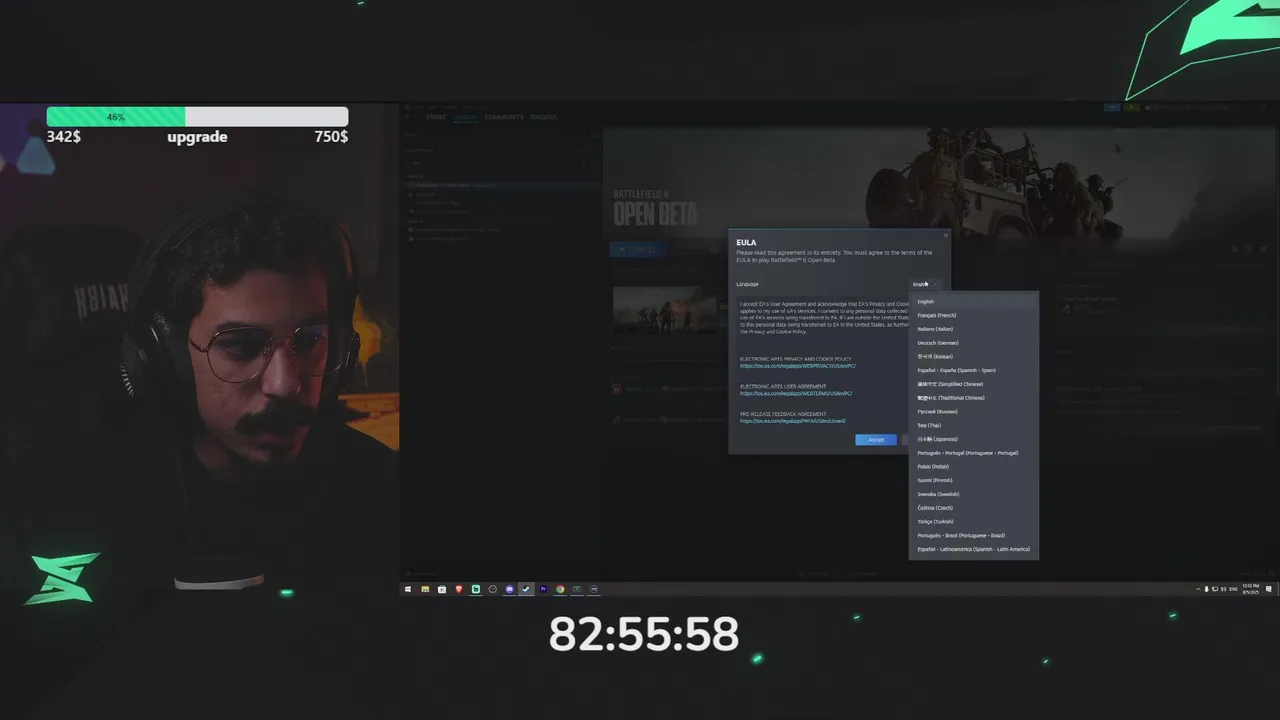This screenshot has width=1280, height=720.
Task: Open the Windows notification center
Action: (1270, 589)
